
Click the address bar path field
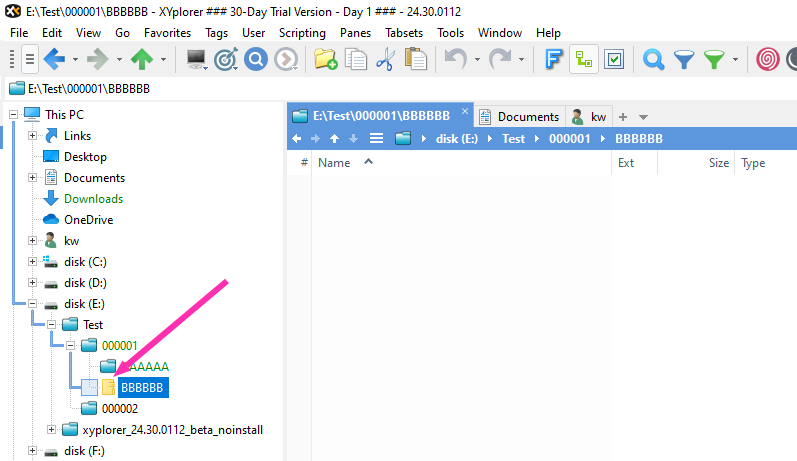pyautogui.click(x=402, y=88)
